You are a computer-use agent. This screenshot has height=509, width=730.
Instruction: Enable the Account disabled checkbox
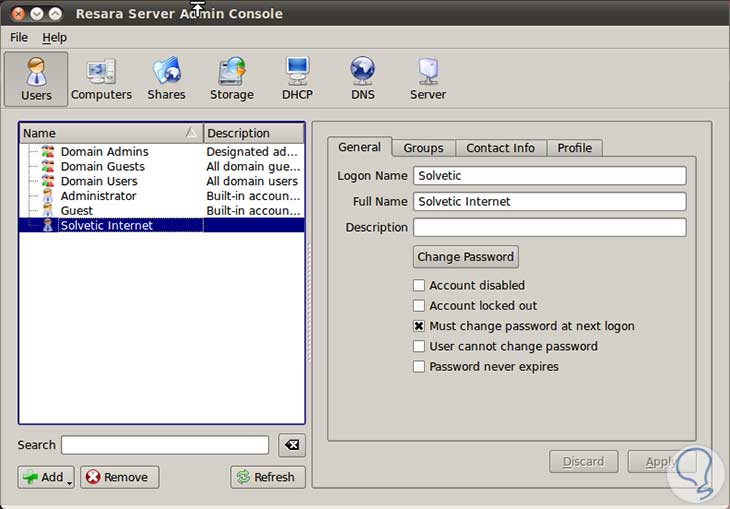(420, 286)
